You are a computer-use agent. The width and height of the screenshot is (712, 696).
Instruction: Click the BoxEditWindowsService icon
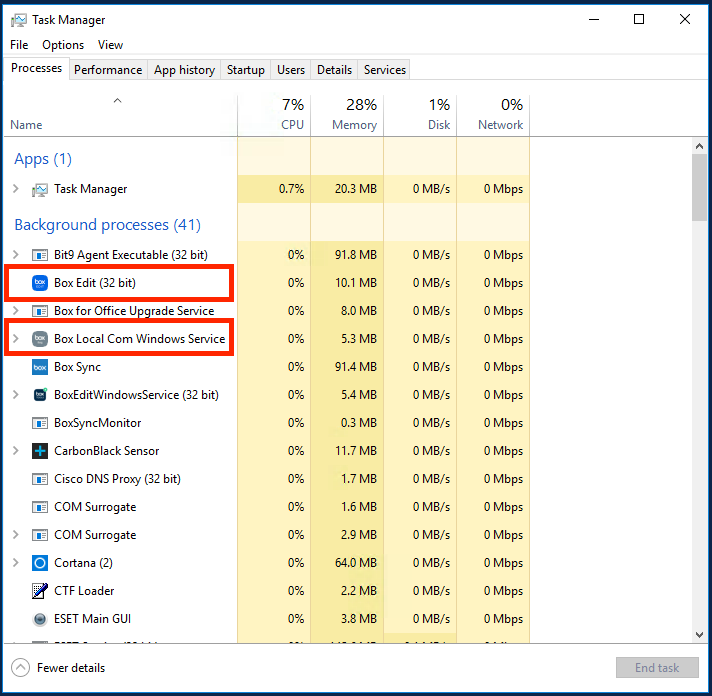click(40, 395)
